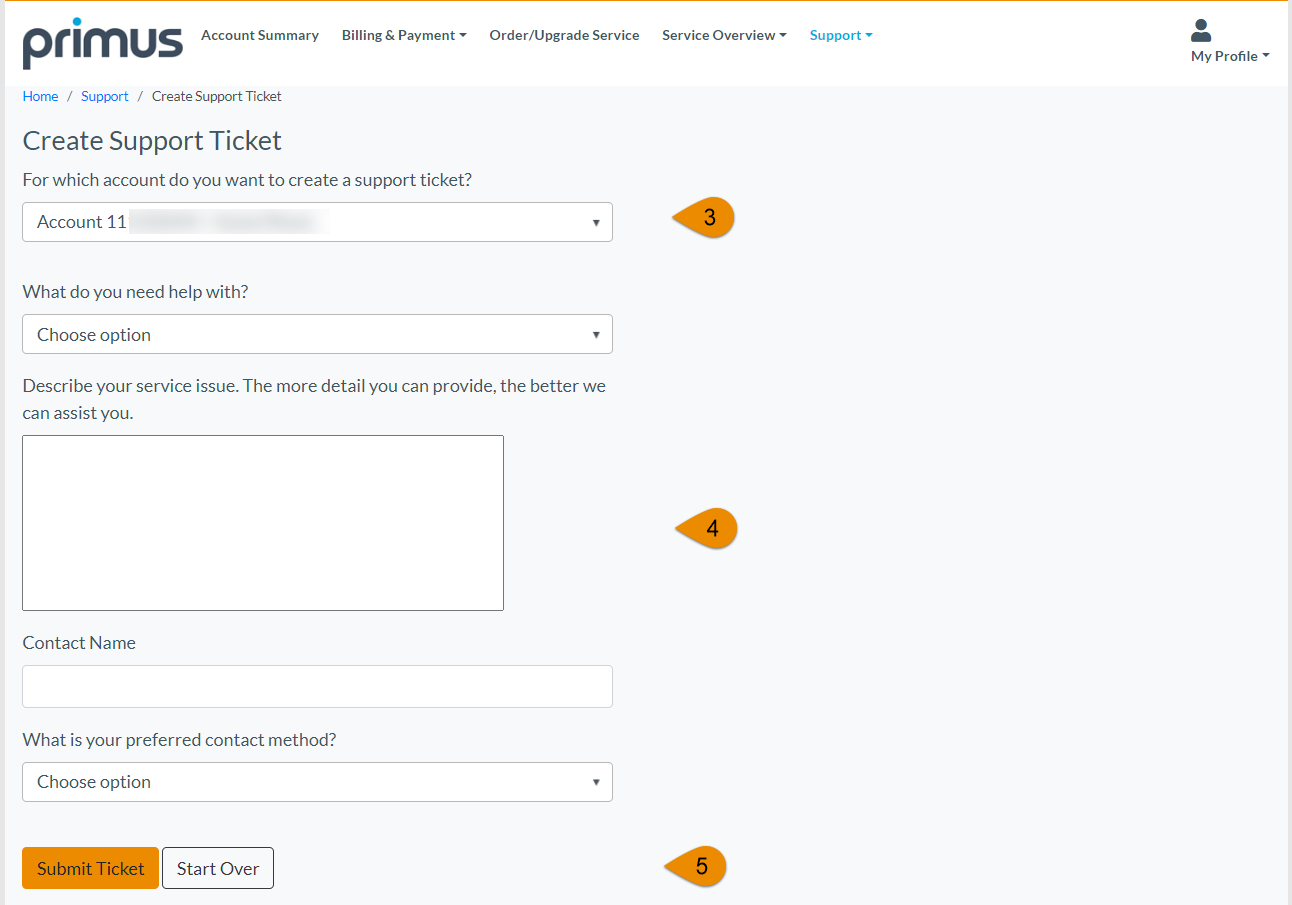
Task: Open the Billing & Payment menu
Action: [x=404, y=35]
